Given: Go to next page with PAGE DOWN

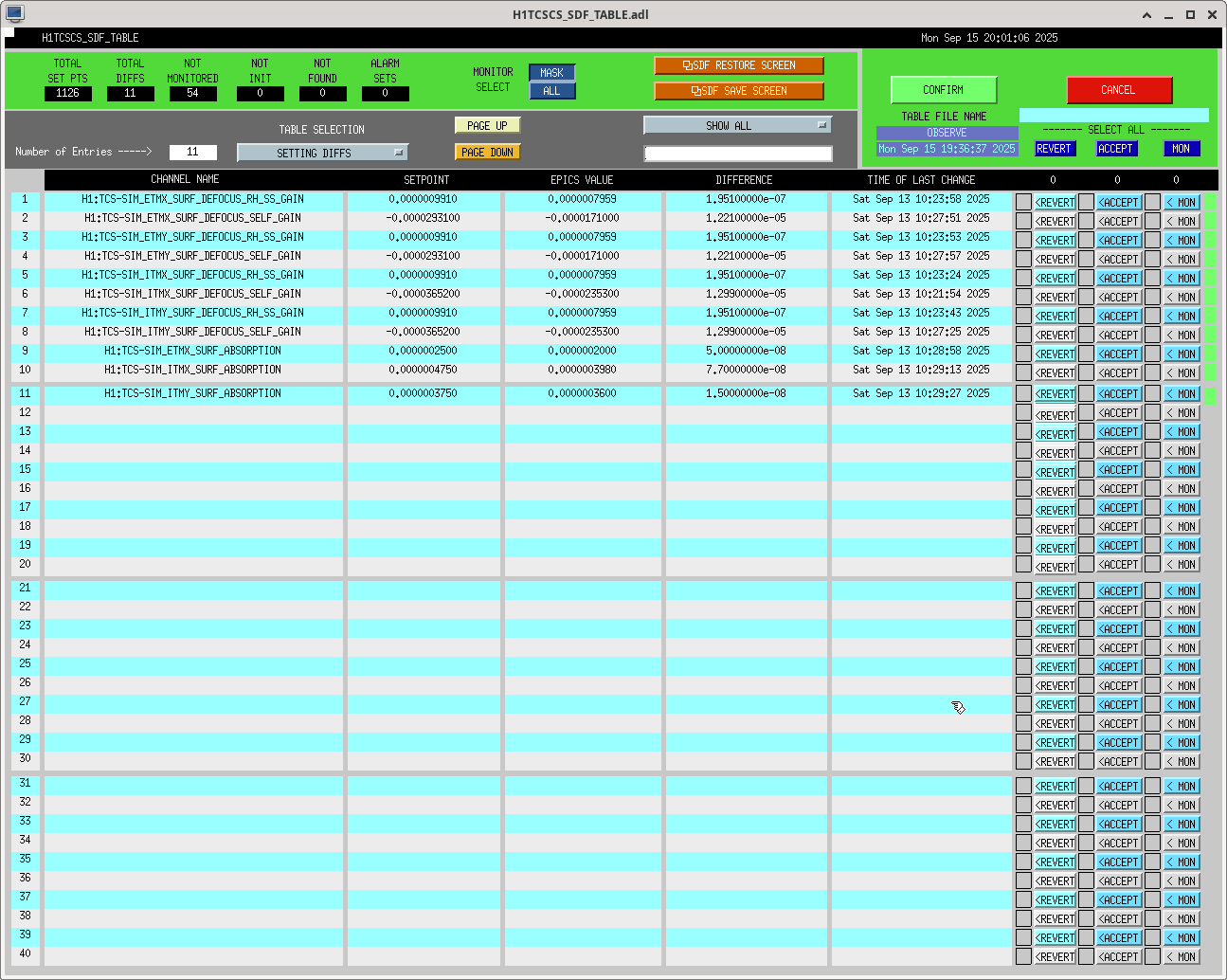Looking at the screenshot, I should [487, 152].
